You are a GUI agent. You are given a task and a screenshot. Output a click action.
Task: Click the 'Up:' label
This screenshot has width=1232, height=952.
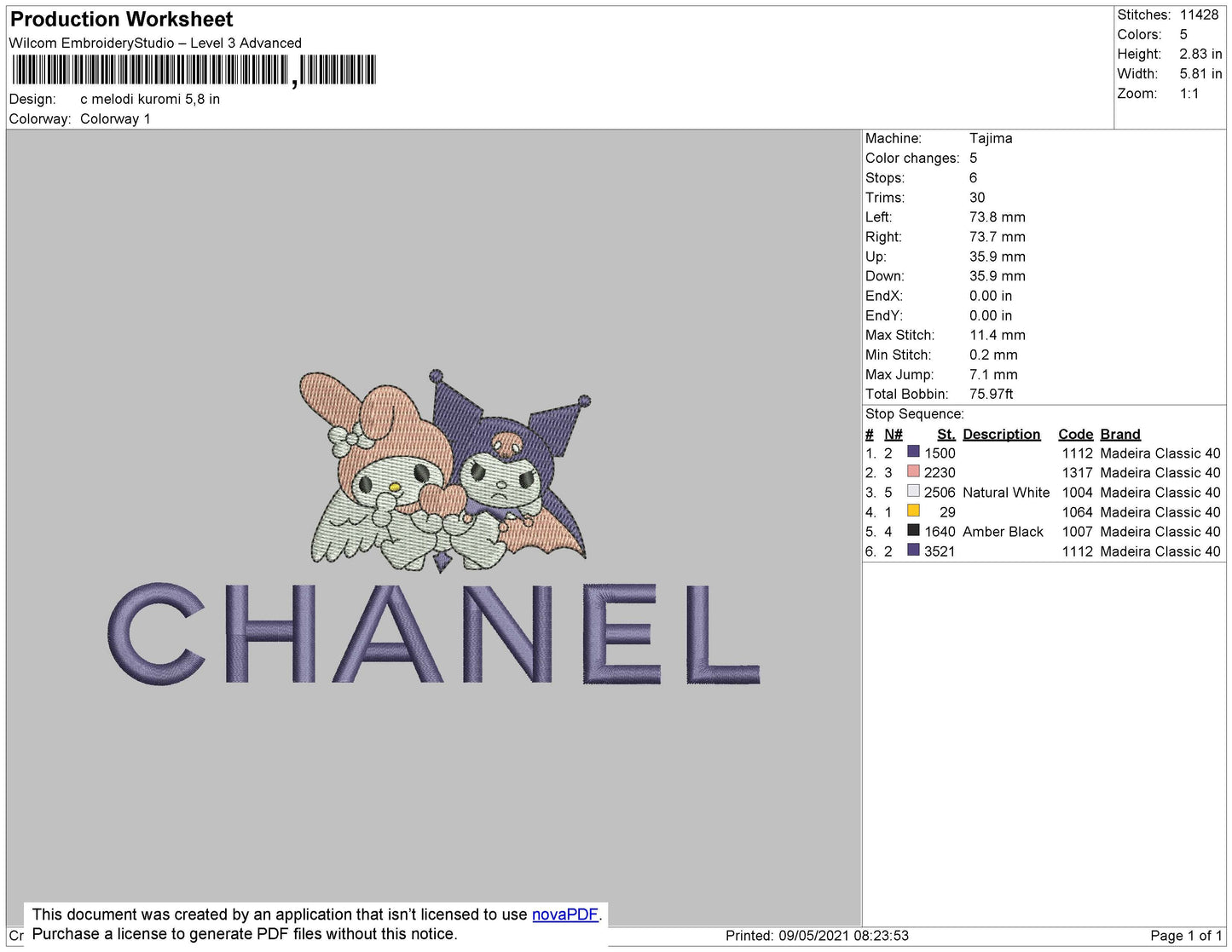pos(876,257)
